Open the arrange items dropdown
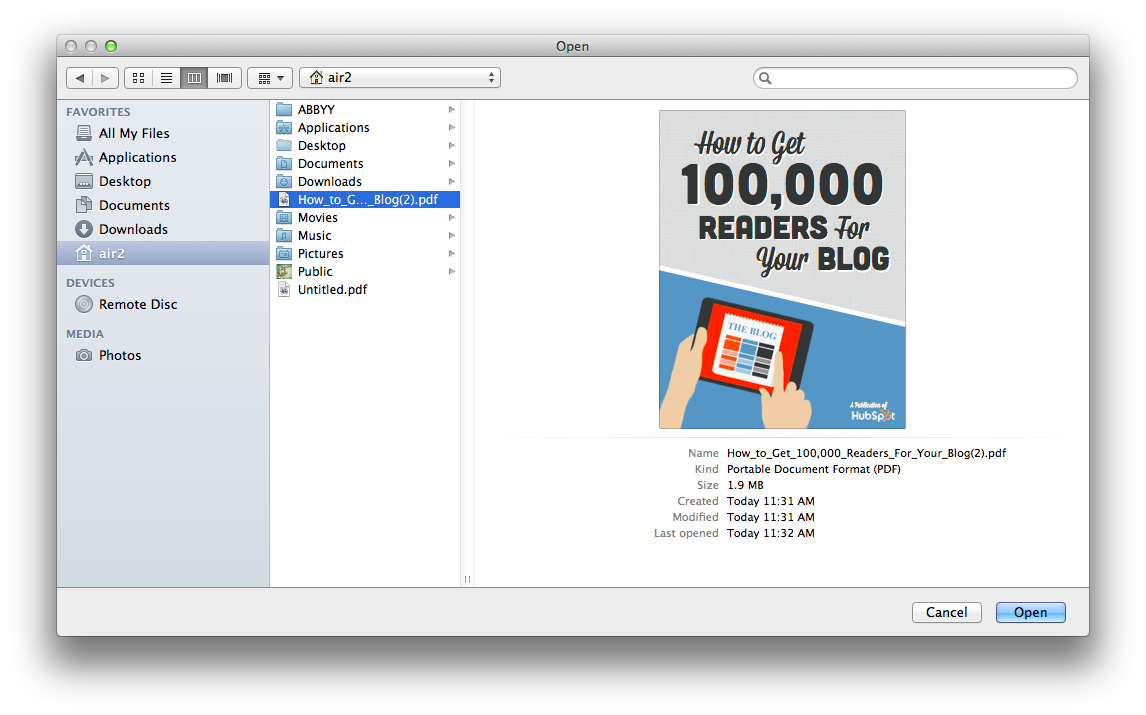The image size is (1146, 715). pos(269,77)
